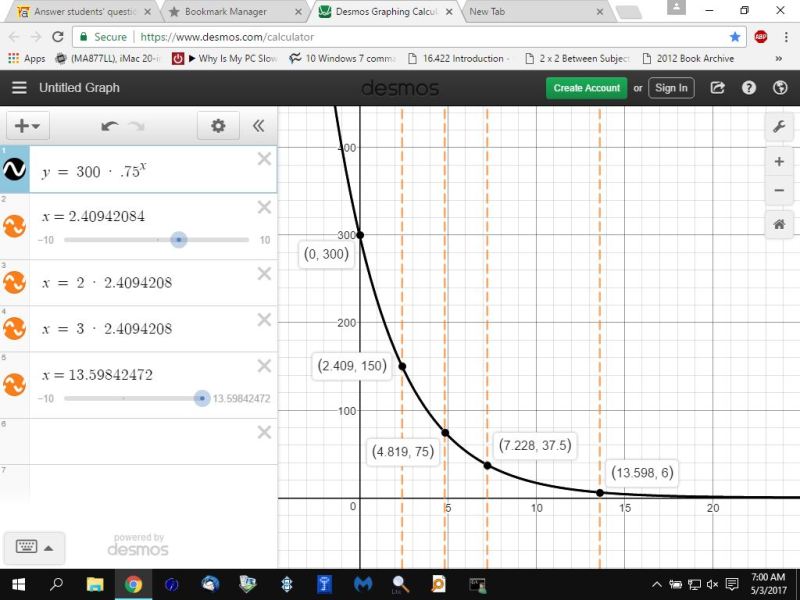Image resolution: width=800 pixels, height=600 pixels.
Task: Redo the last expression edit
Action: (137, 126)
